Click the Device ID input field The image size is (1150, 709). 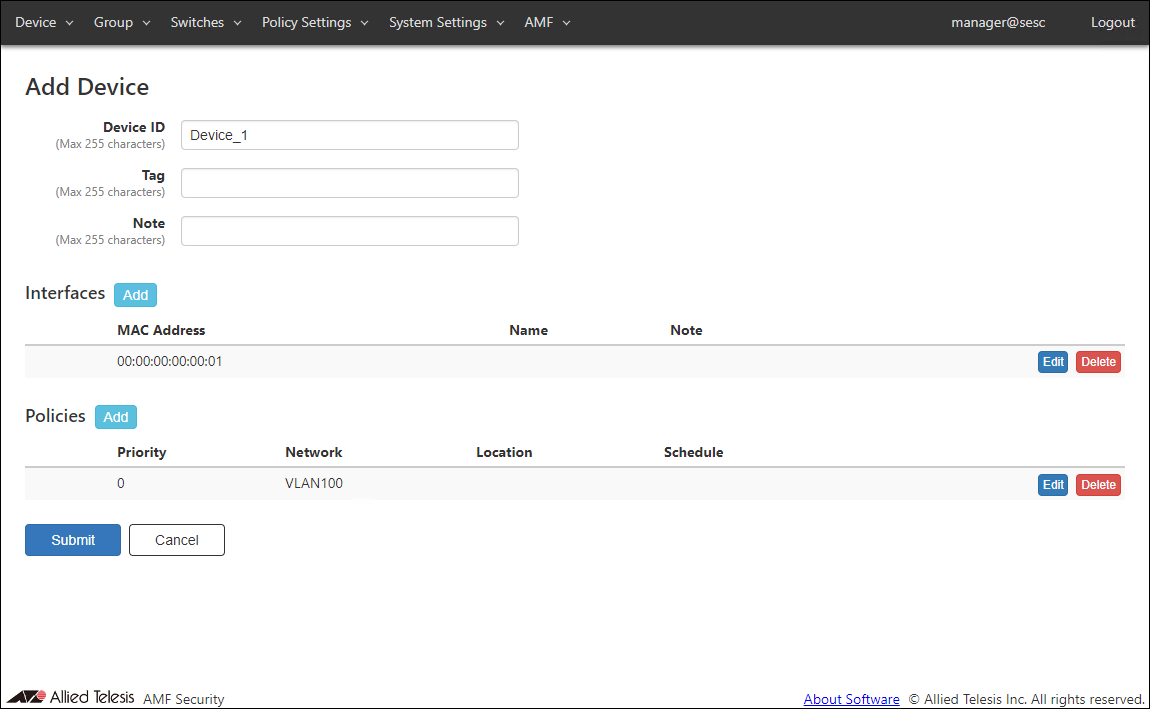tap(349, 135)
